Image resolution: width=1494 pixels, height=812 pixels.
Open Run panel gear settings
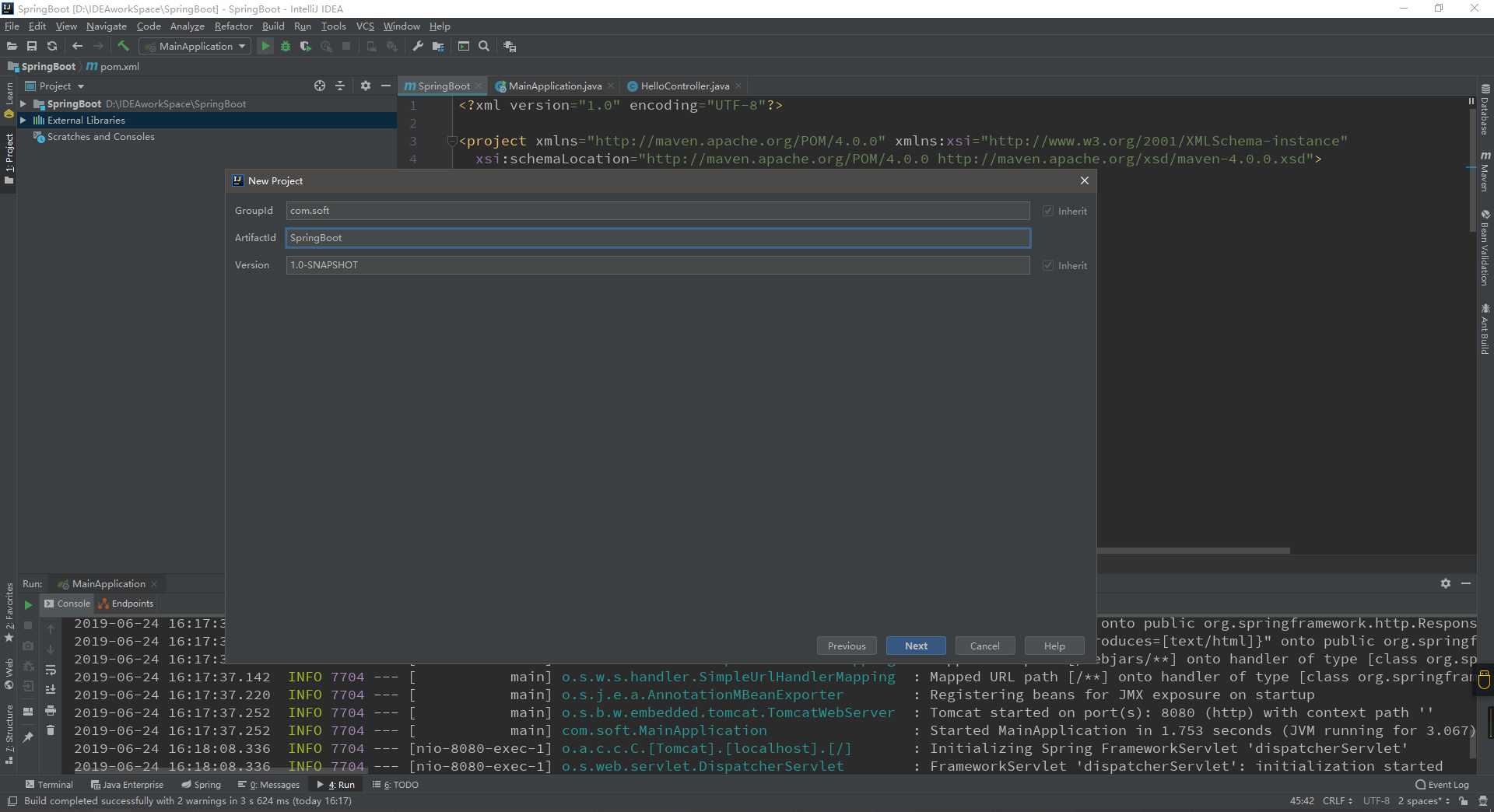(1446, 583)
